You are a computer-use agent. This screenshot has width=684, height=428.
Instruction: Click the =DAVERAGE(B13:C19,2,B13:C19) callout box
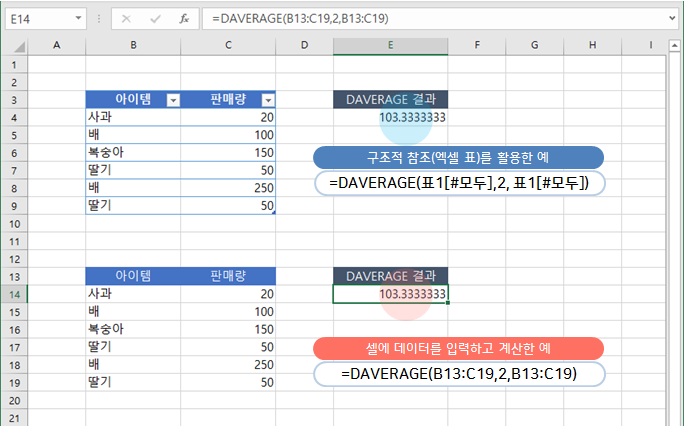[x=459, y=374]
